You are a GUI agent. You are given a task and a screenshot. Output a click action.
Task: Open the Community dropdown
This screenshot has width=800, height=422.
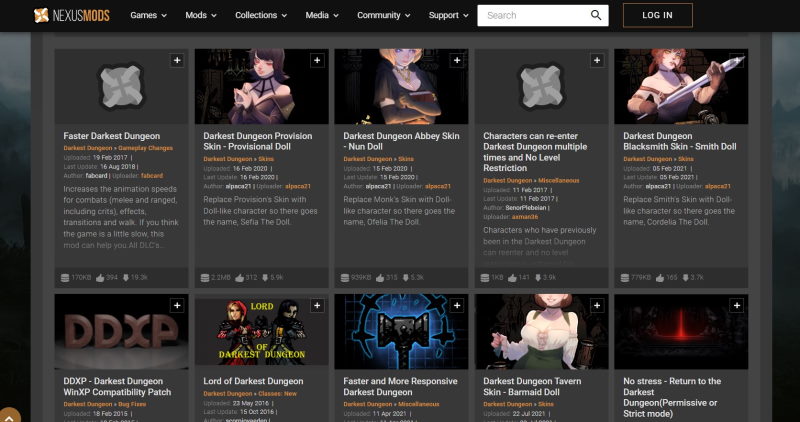coord(384,15)
